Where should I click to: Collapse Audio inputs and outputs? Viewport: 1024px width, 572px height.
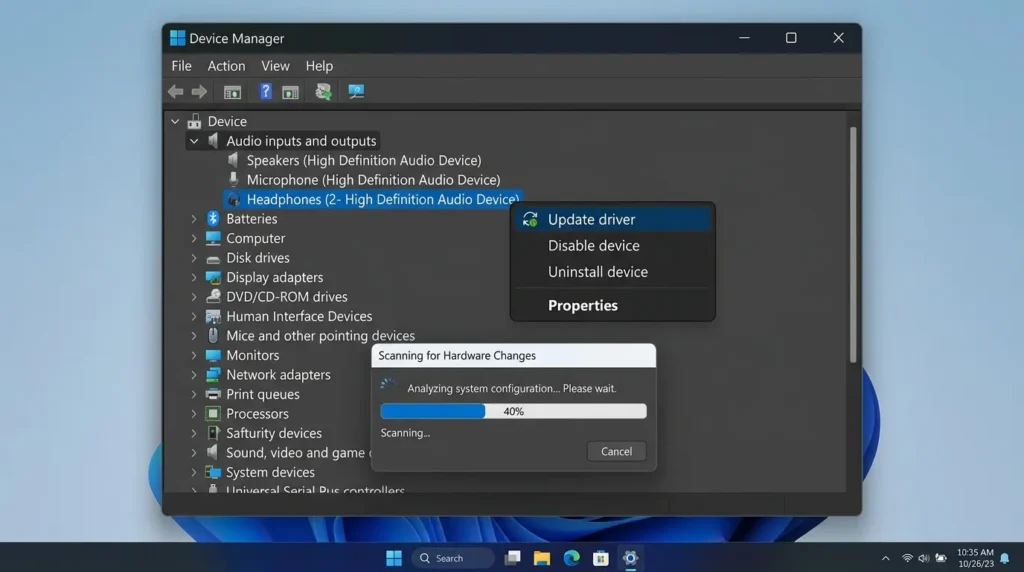pos(194,141)
